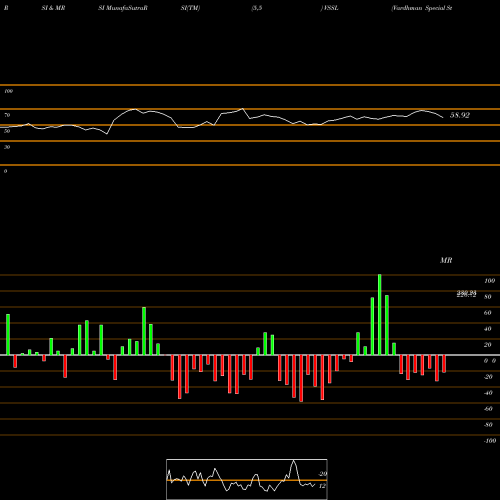The width and height of the screenshot is (500, 500).
Task: Click the 12 label in the mini chart
Action: coord(322,486)
